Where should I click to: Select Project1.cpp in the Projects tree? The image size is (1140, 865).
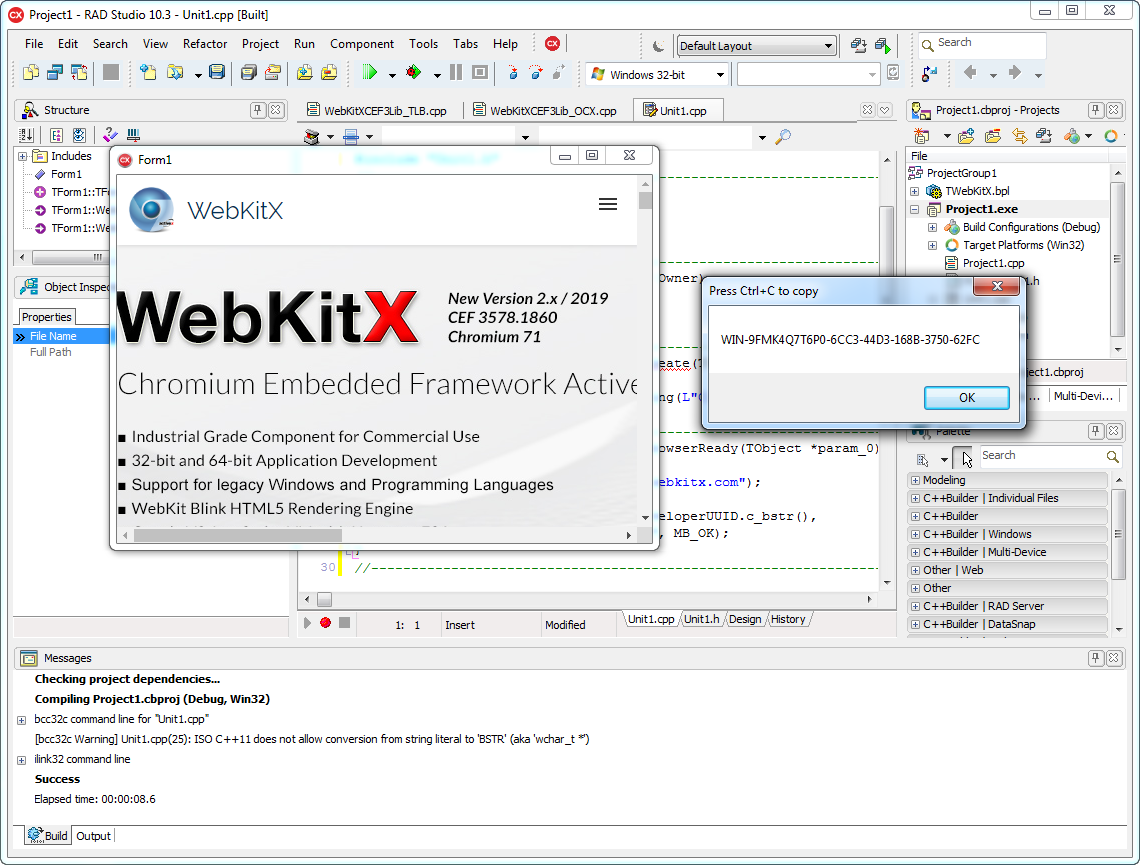pyautogui.click(x=993, y=263)
